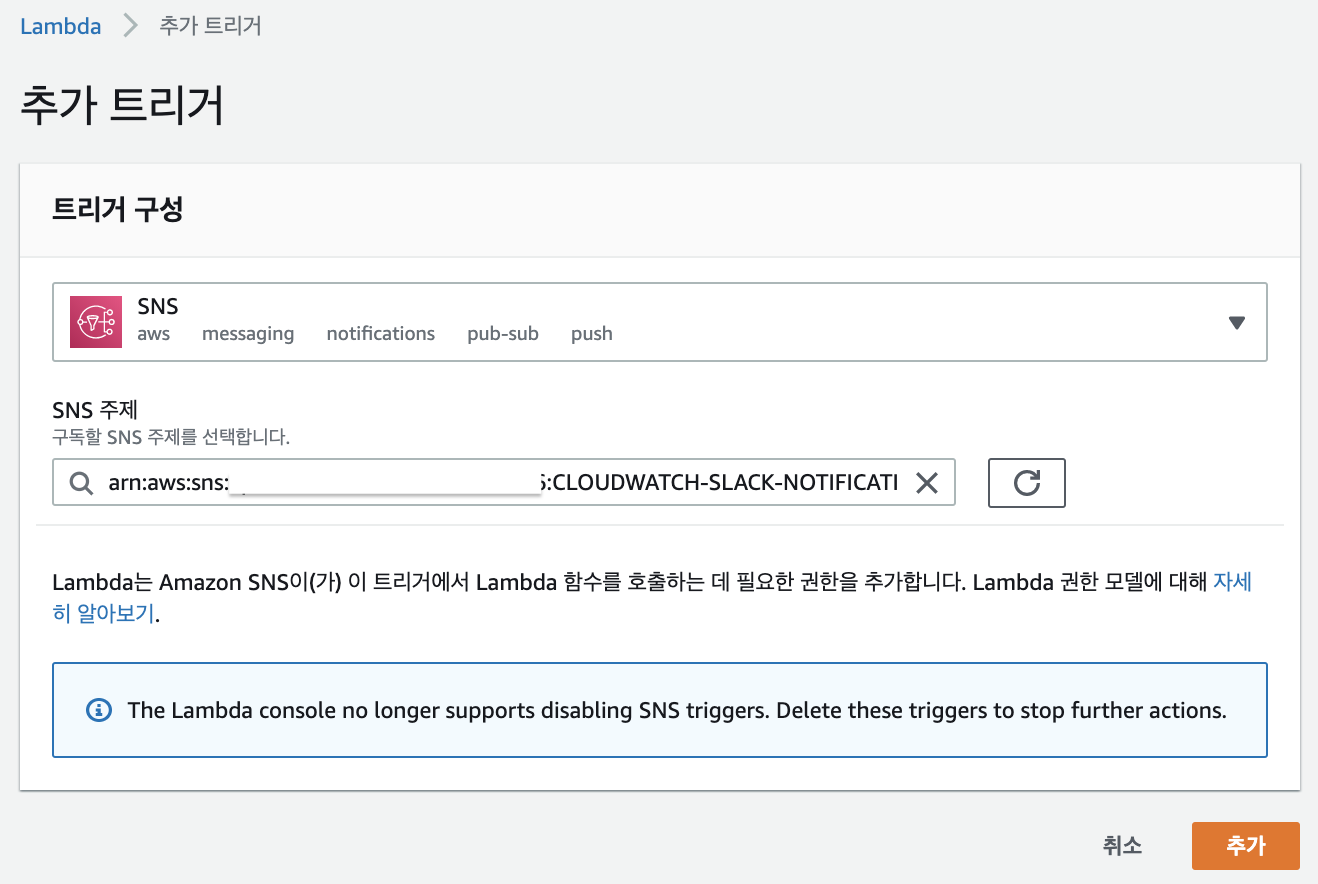
Task: Click the SNS triggers disabling notice text
Action: (677, 711)
